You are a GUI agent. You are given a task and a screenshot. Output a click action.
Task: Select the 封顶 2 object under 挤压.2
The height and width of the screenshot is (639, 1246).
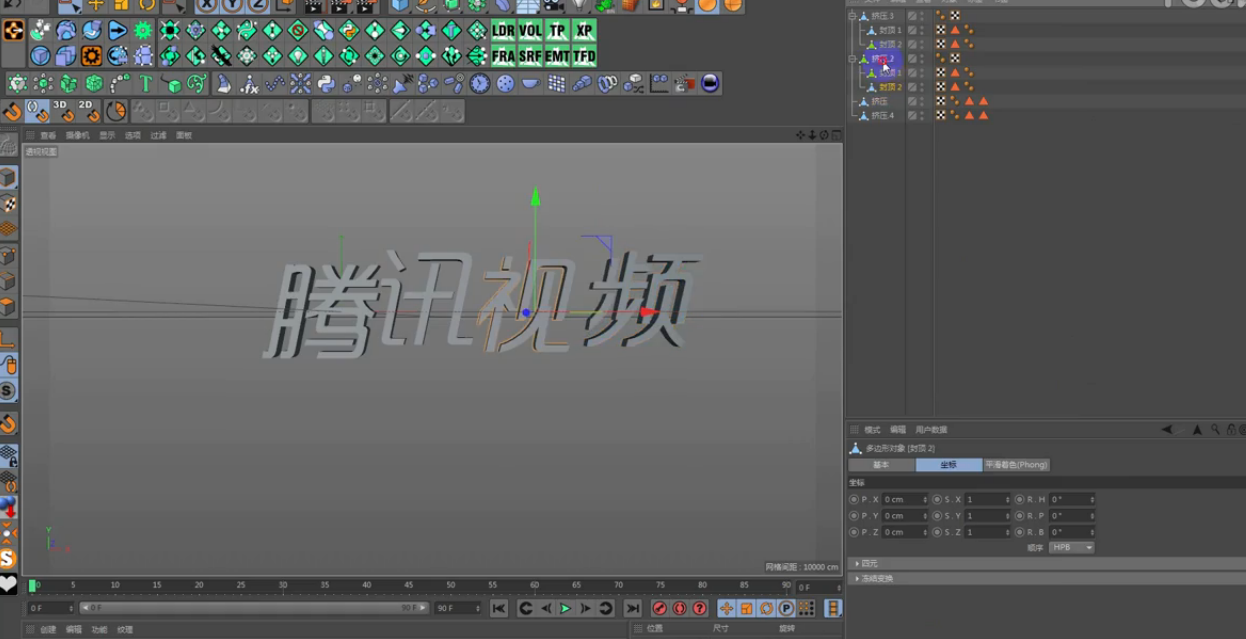coord(890,87)
